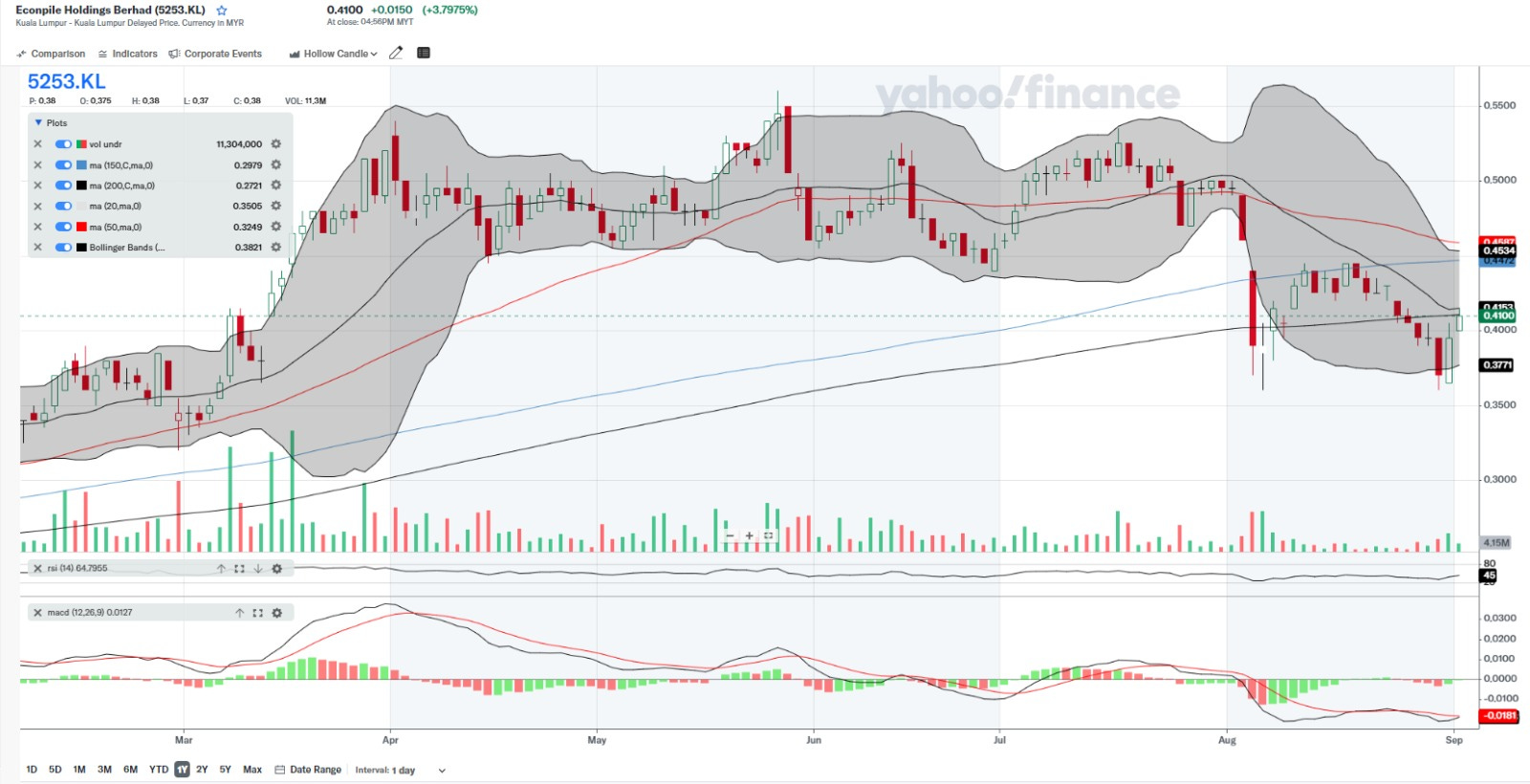Screen dimensions: 1530x784
Task: Click the -0.0181 macd value tag
Action: [x=1498, y=715]
